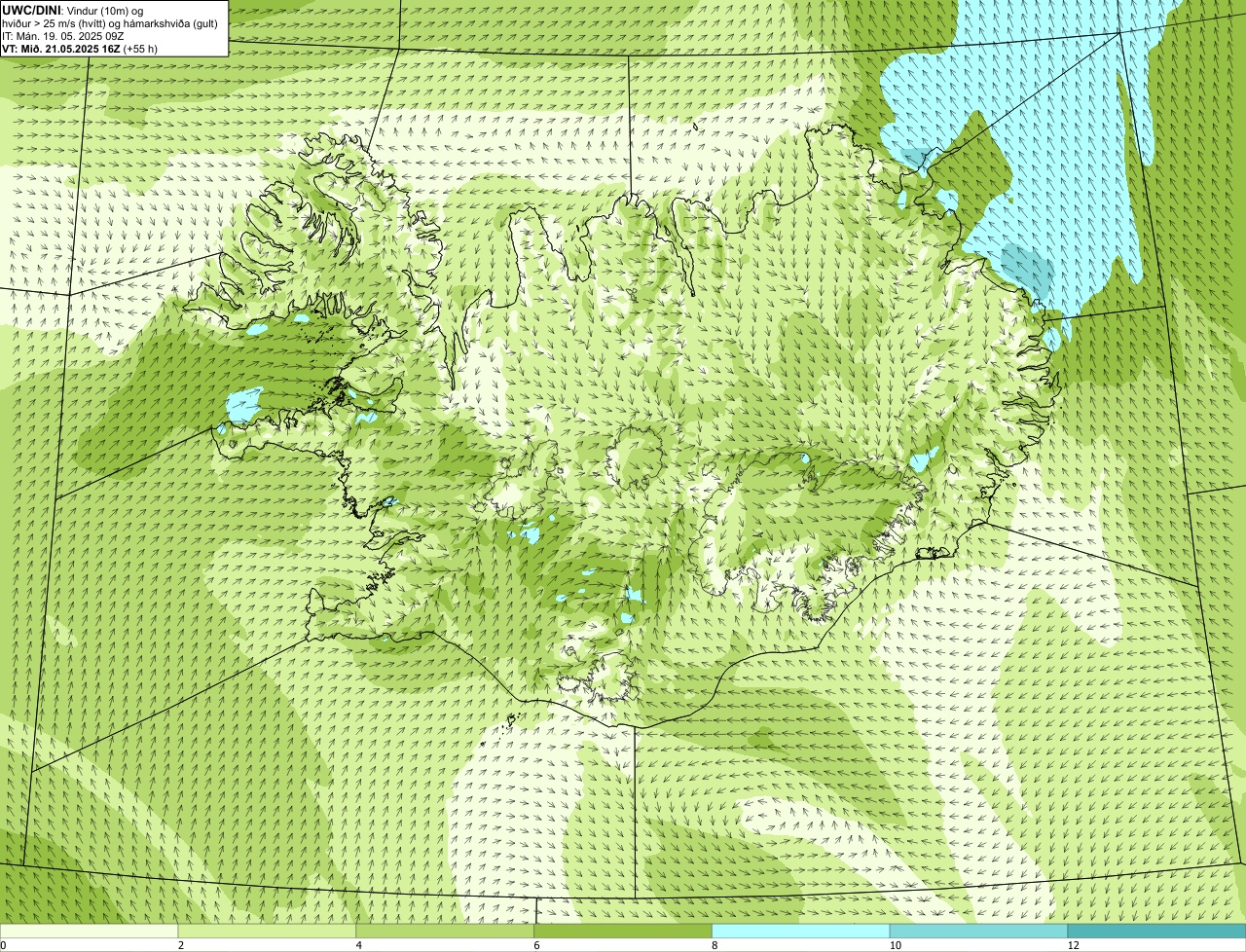This screenshot has width=1246, height=952.
Task: Pick the dark green 6–8 color bar segment
Action: click(x=624, y=931)
